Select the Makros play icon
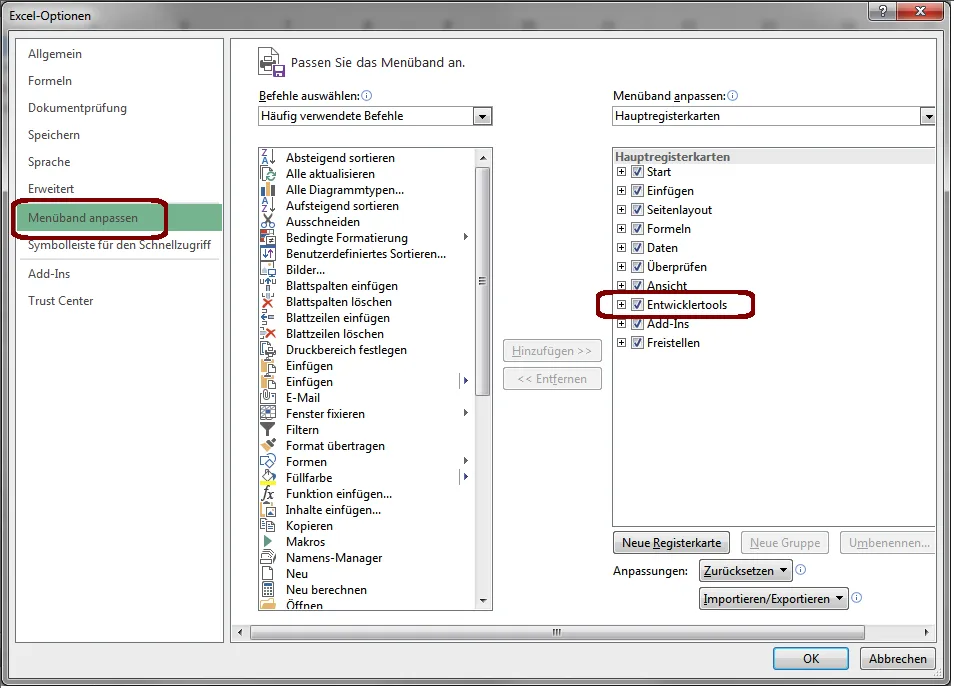Viewport: 954px width, 688px height. [267, 542]
